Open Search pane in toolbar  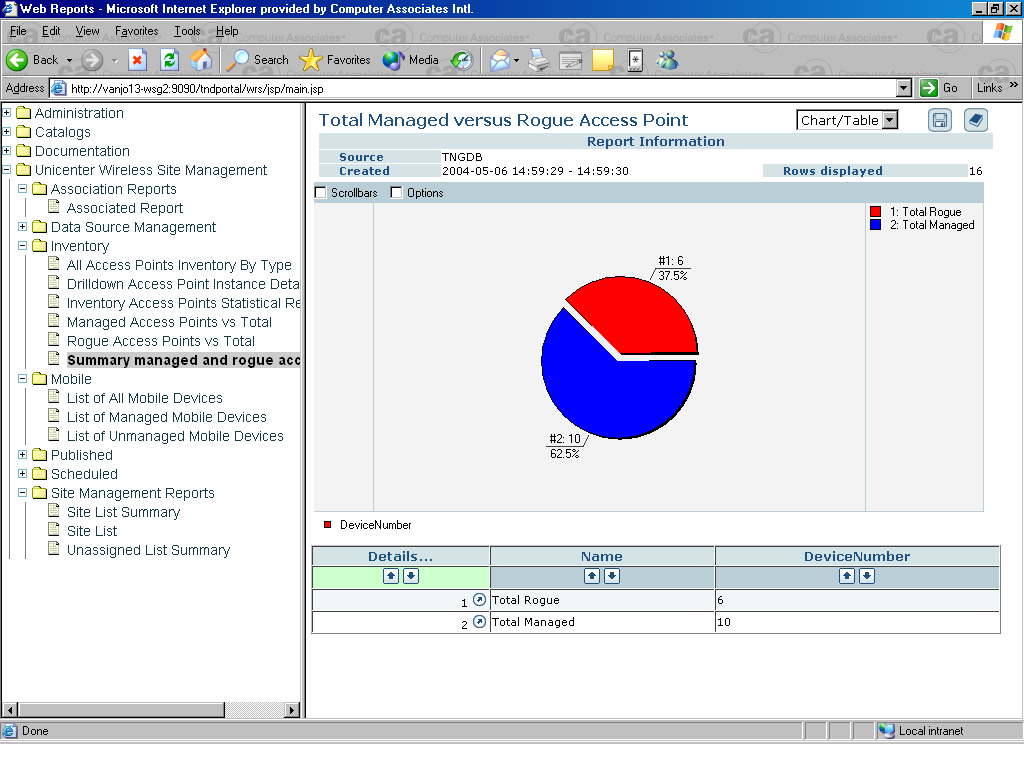257,60
